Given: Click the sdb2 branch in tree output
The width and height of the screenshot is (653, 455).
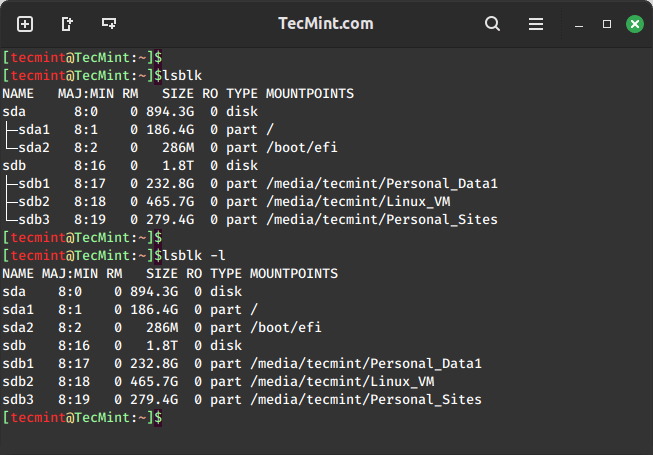Looking at the screenshot, I should (x=34, y=201).
